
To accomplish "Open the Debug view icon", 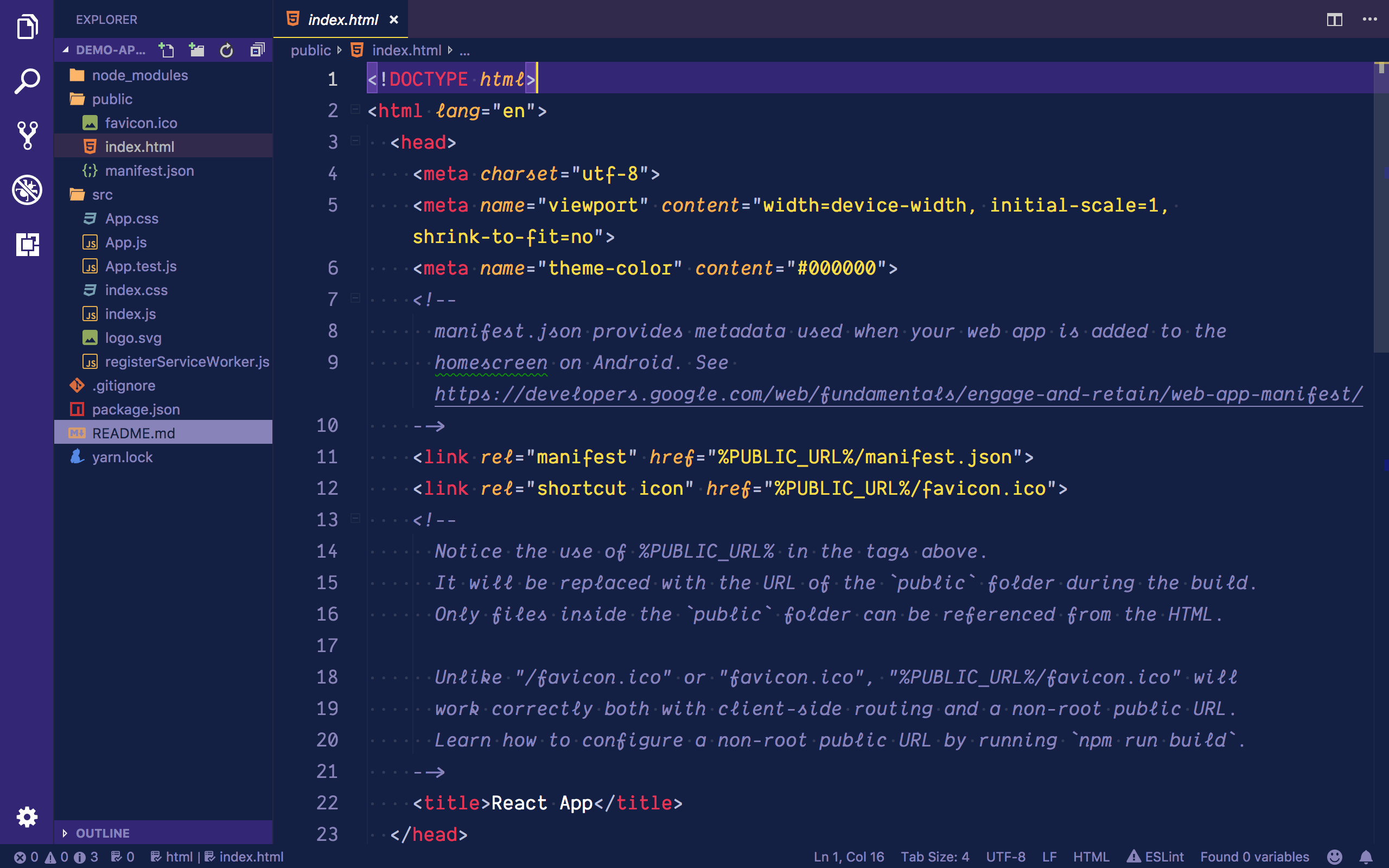I will click(x=27, y=190).
